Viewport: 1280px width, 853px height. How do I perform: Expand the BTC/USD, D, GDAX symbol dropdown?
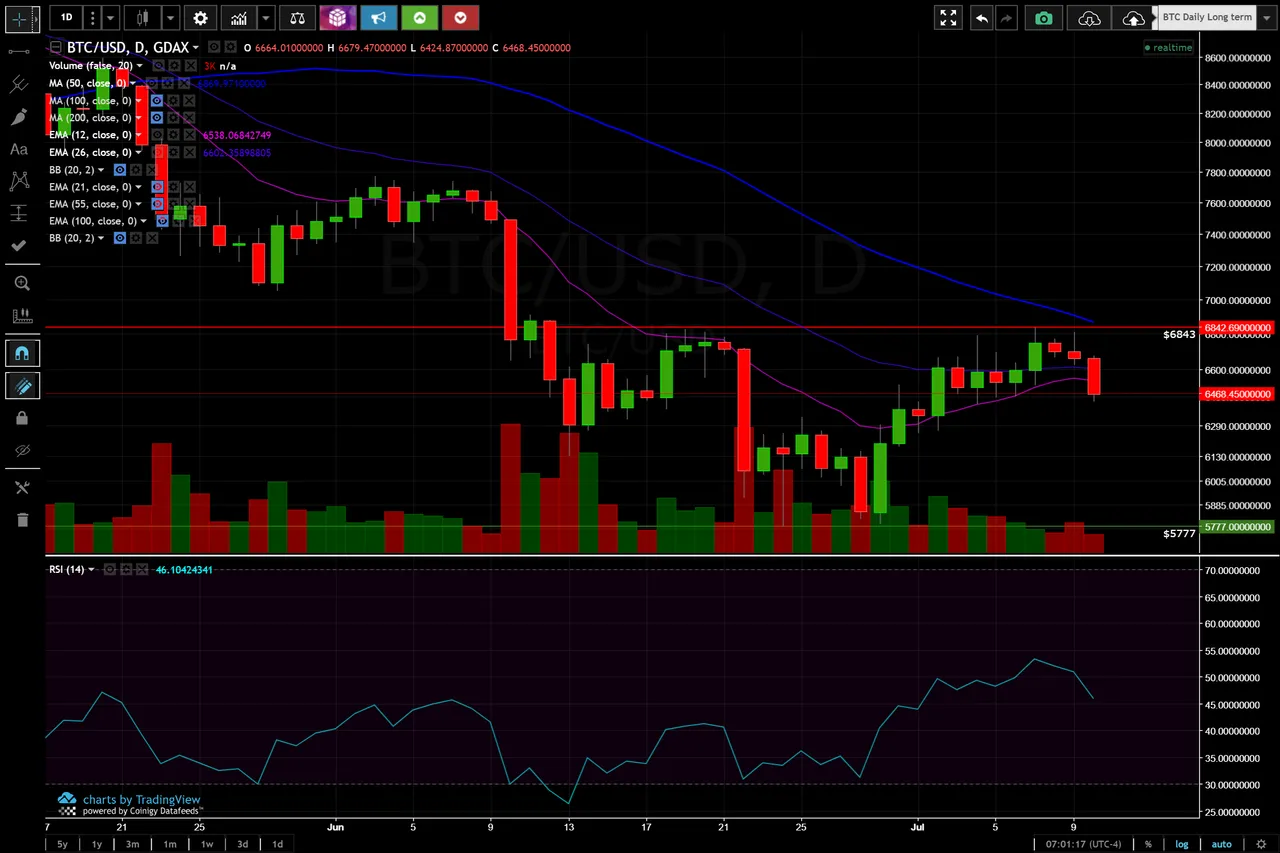195,48
